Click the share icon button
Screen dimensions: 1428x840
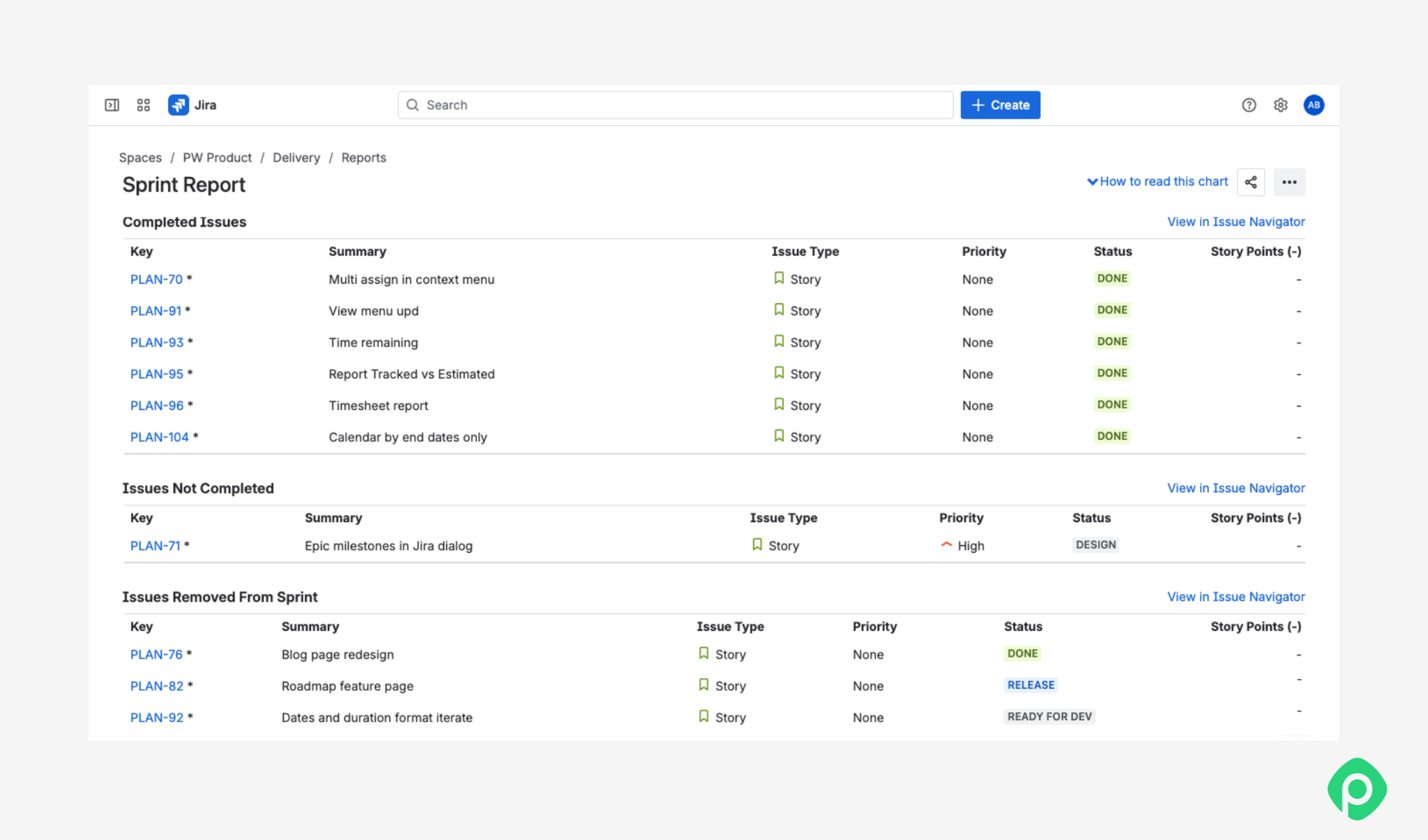(1251, 182)
